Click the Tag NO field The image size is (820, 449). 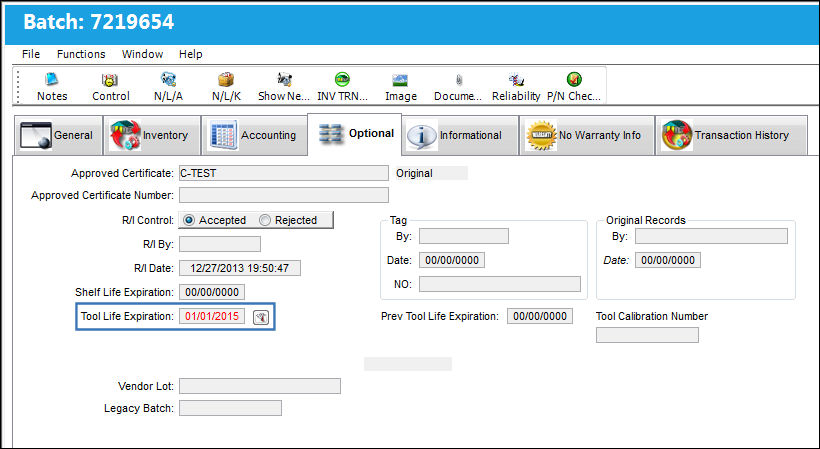(x=500, y=284)
